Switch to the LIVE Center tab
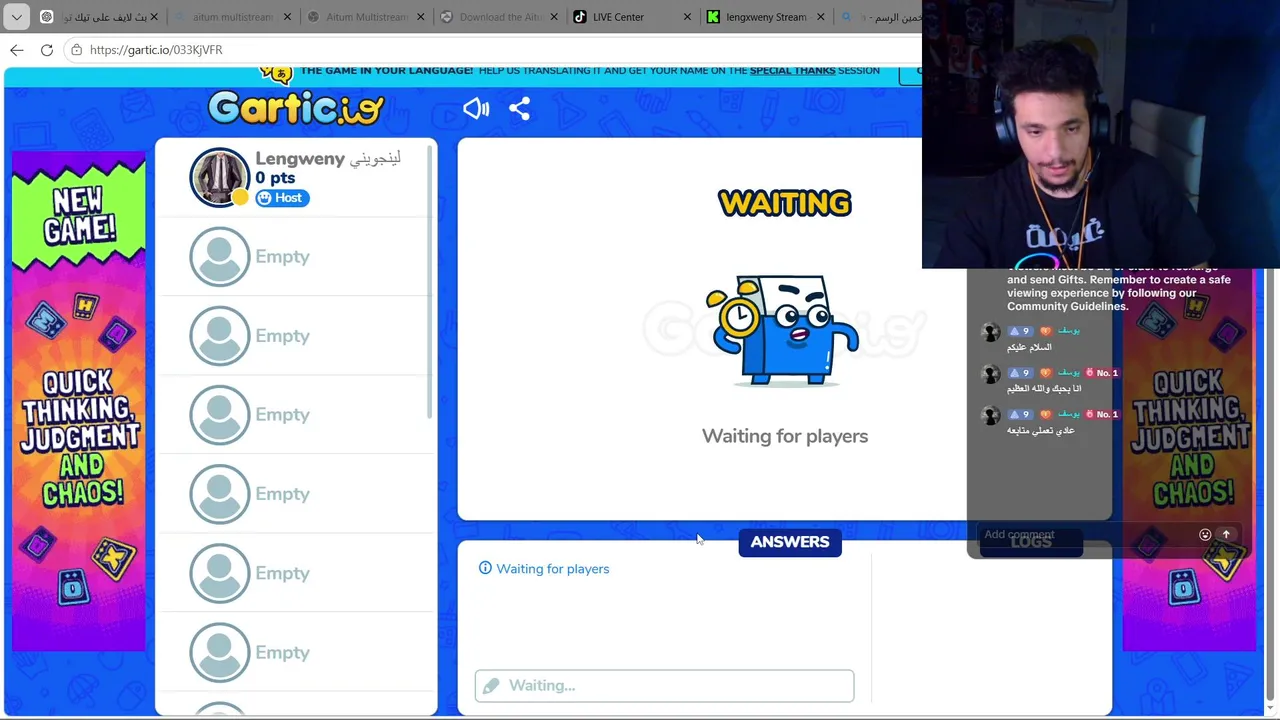The height and width of the screenshot is (720, 1280). (x=631, y=17)
